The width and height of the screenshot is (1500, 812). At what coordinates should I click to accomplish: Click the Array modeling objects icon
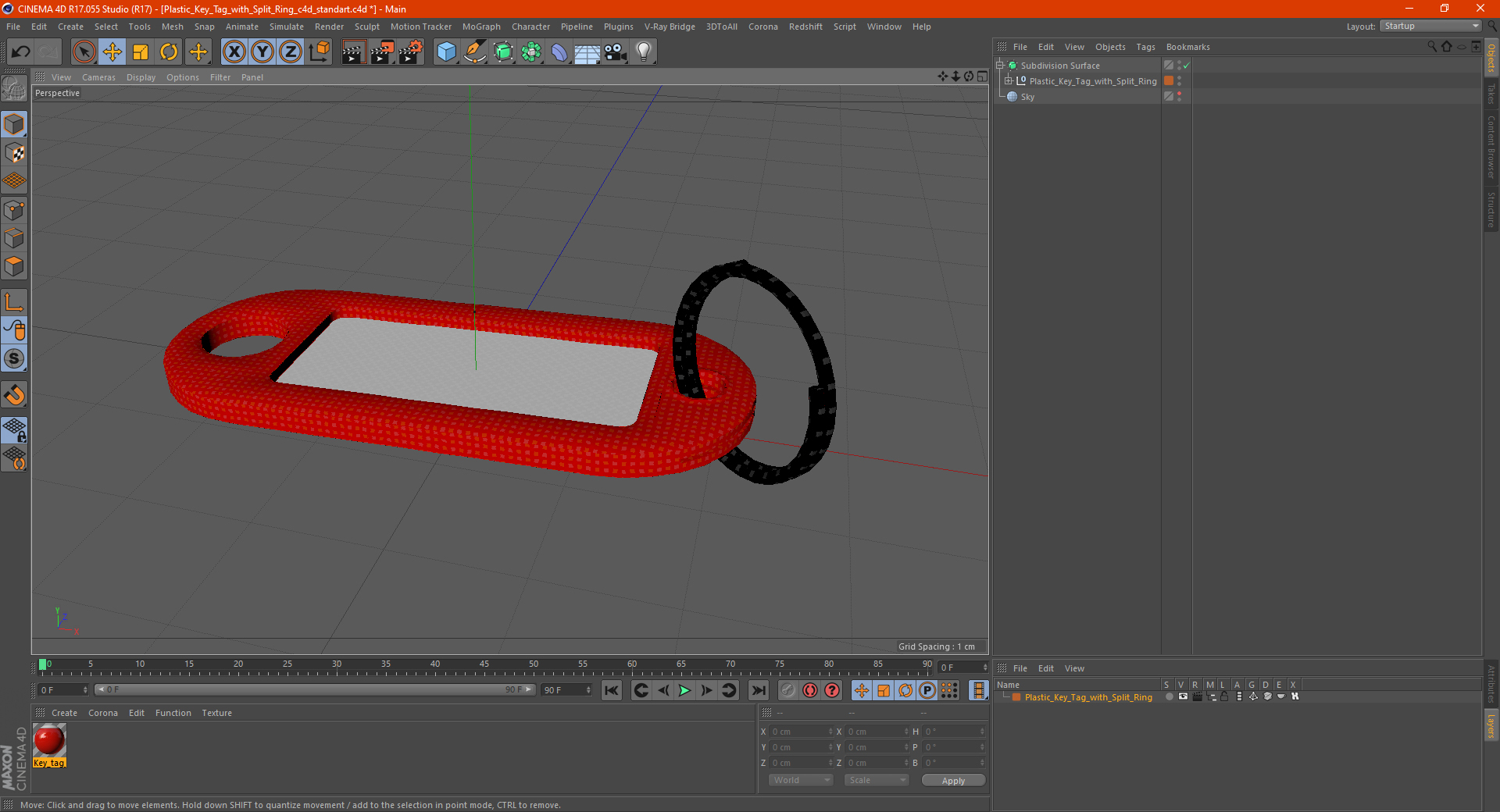tap(531, 52)
